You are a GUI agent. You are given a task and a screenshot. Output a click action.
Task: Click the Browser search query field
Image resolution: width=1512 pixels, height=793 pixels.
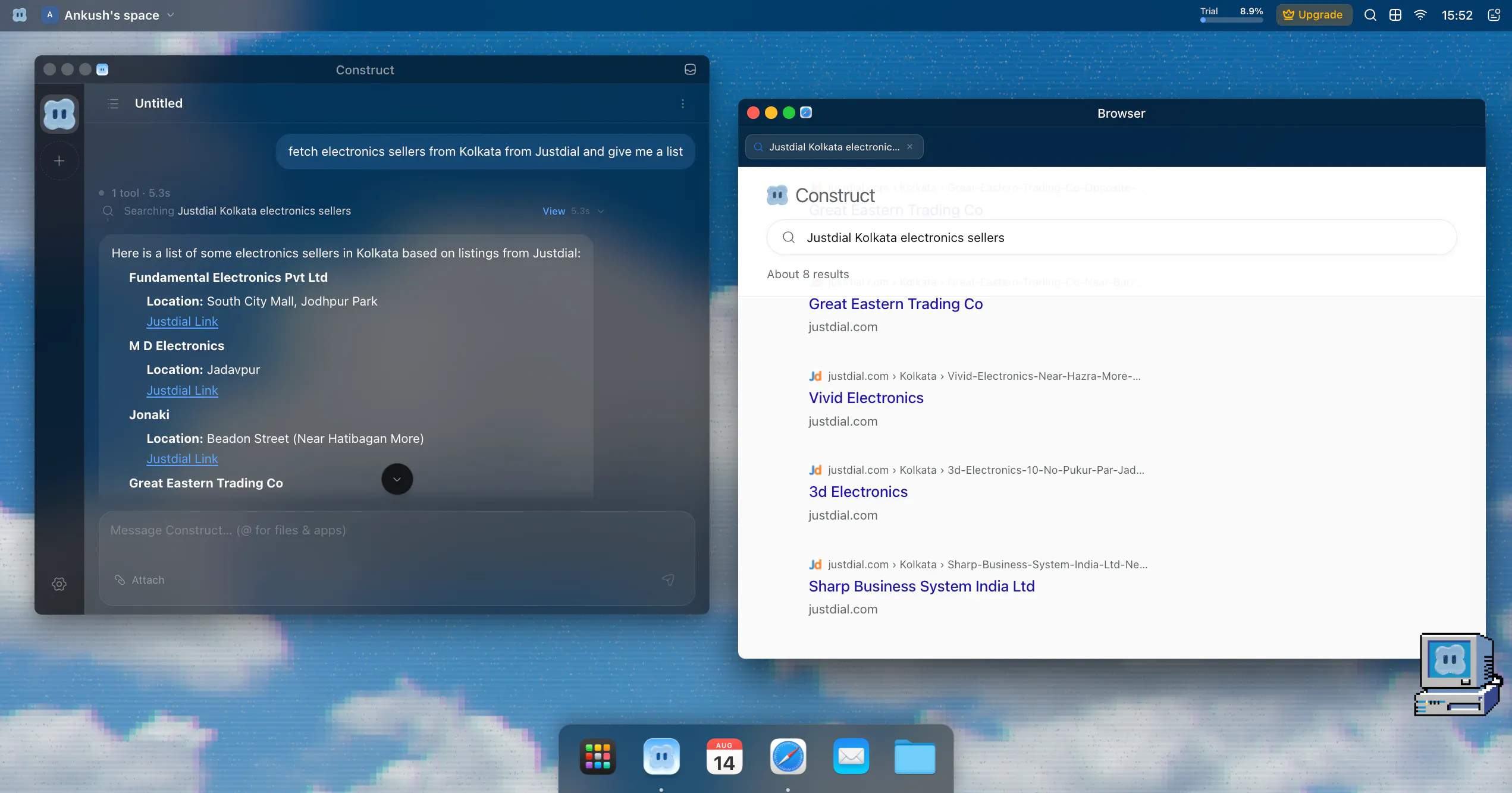1111,237
